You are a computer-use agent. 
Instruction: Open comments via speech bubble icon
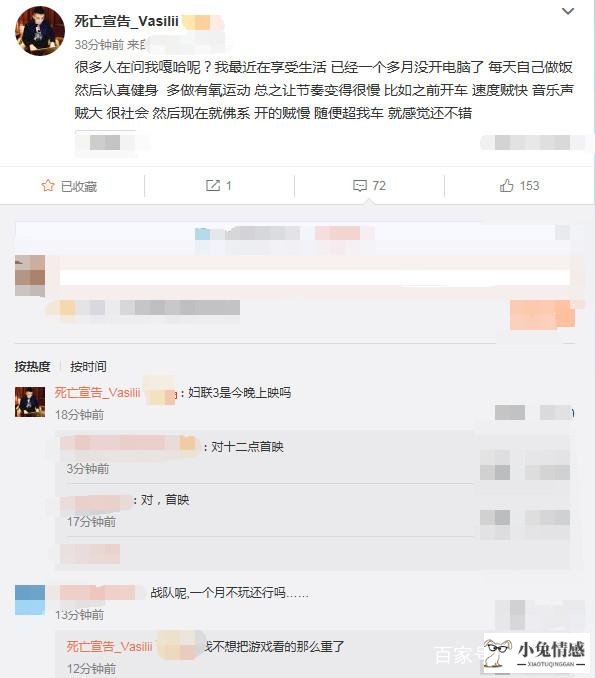pyautogui.click(x=360, y=186)
